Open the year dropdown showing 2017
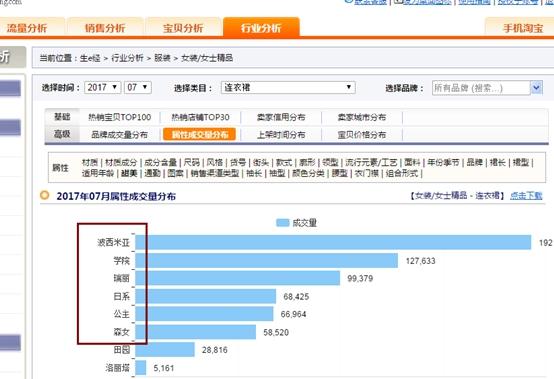Screen dimensions: 554x379 tap(102, 87)
